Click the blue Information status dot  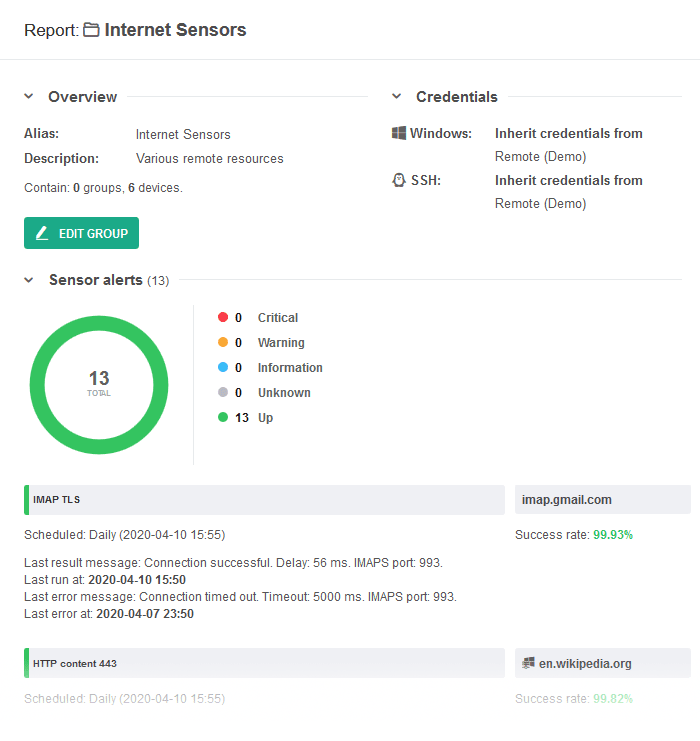(223, 367)
